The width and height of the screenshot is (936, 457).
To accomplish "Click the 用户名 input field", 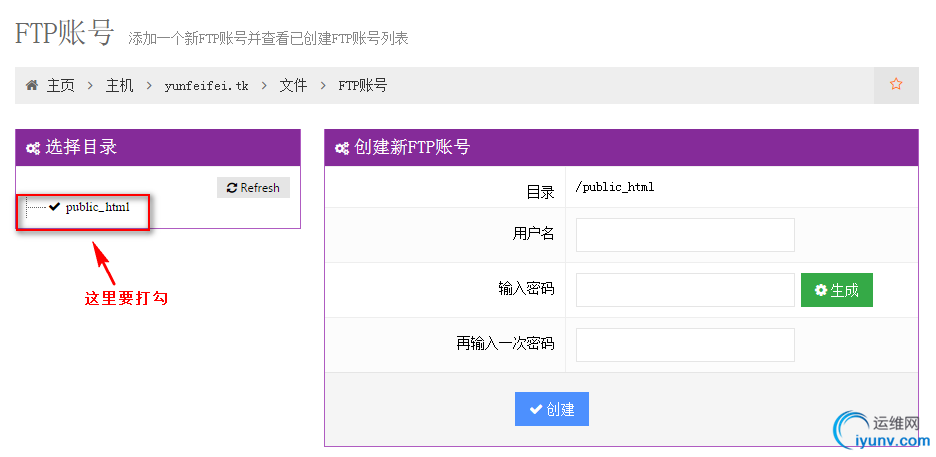I will 685,235.
